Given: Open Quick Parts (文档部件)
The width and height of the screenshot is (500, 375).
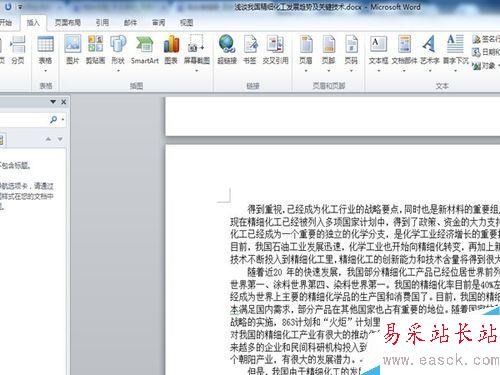Looking at the screenshot, I should (404, 53).
